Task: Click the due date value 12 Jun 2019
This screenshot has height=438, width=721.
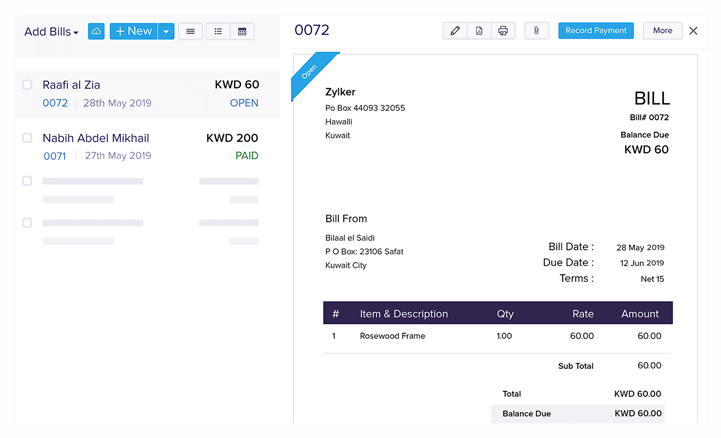Action: 642,263
